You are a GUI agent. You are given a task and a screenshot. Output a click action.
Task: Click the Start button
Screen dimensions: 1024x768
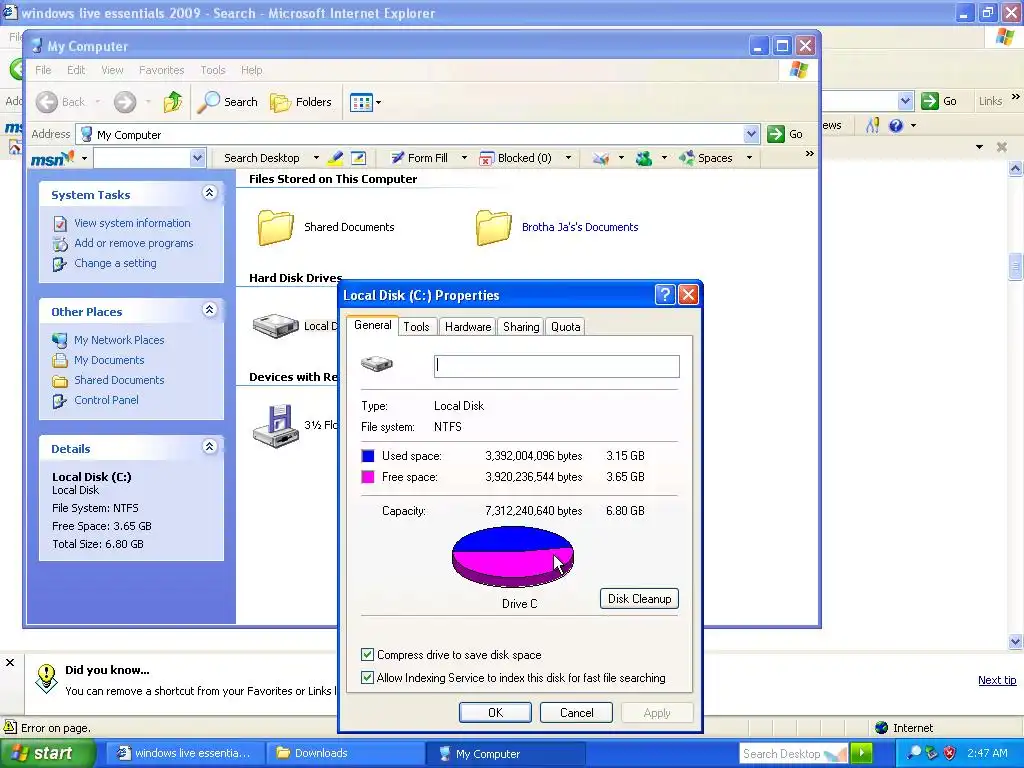pyautogui.click(x=48, y=754)
